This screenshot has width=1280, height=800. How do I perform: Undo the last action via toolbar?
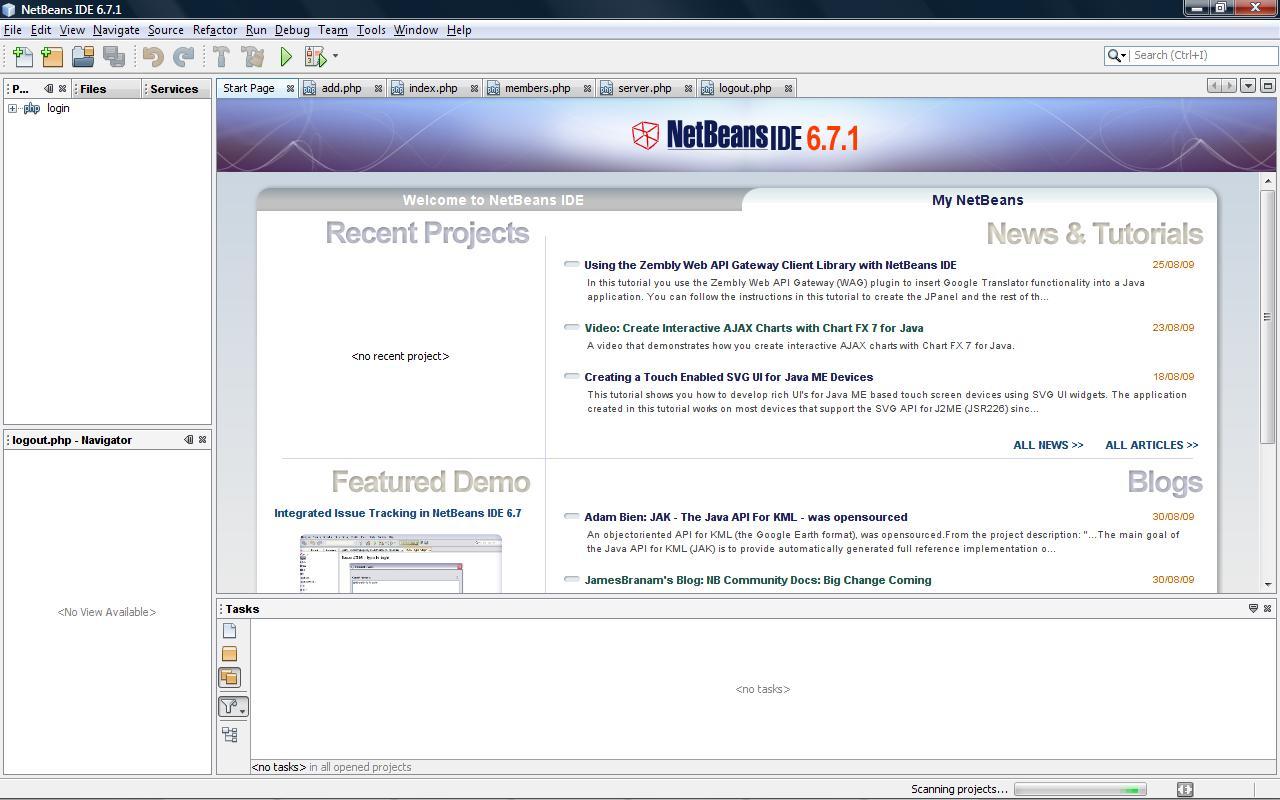tap(151, 57)
